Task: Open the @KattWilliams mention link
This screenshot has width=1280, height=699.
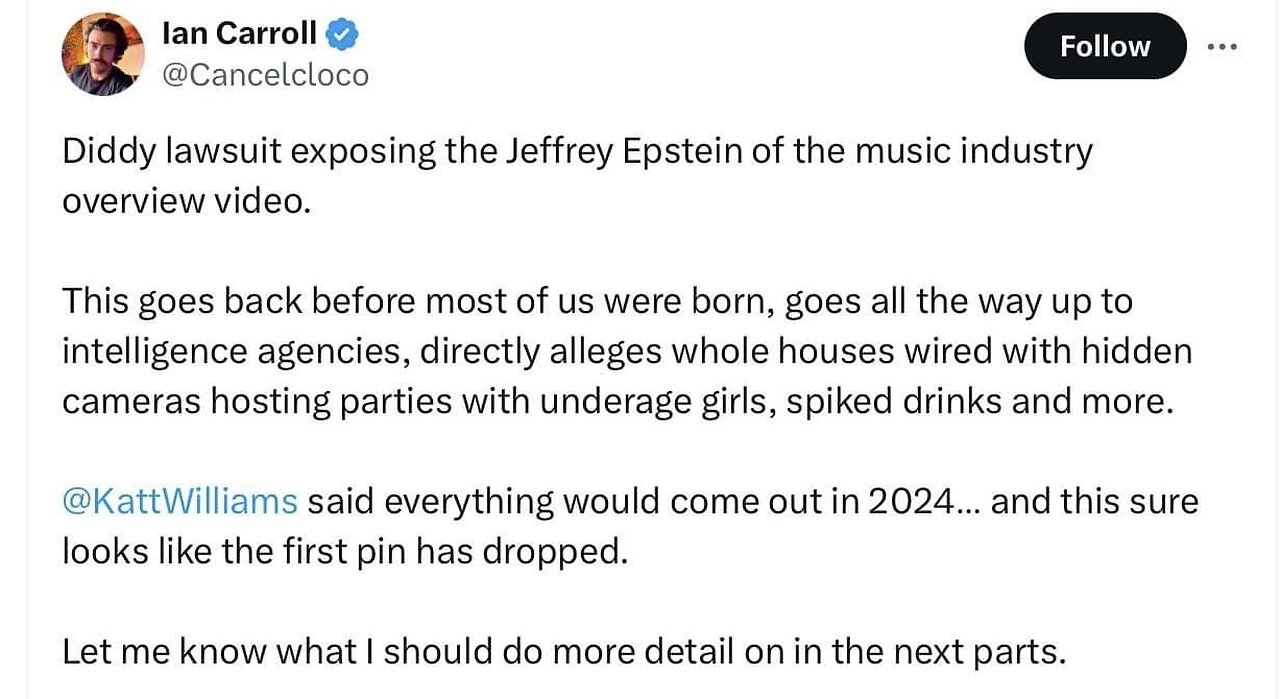Action: point(180,501)
